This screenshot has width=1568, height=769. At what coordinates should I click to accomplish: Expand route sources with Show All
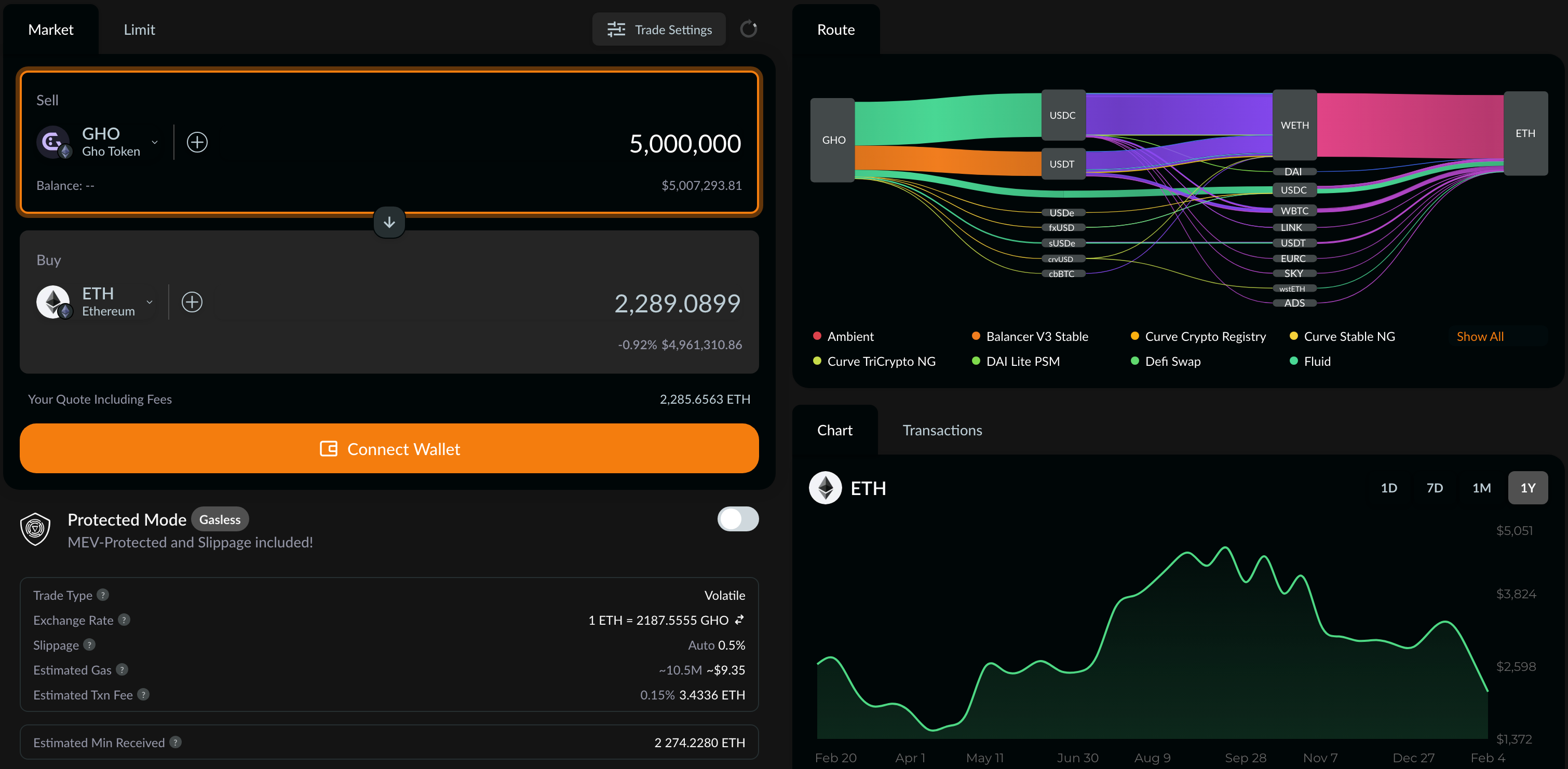point(1480,336)
